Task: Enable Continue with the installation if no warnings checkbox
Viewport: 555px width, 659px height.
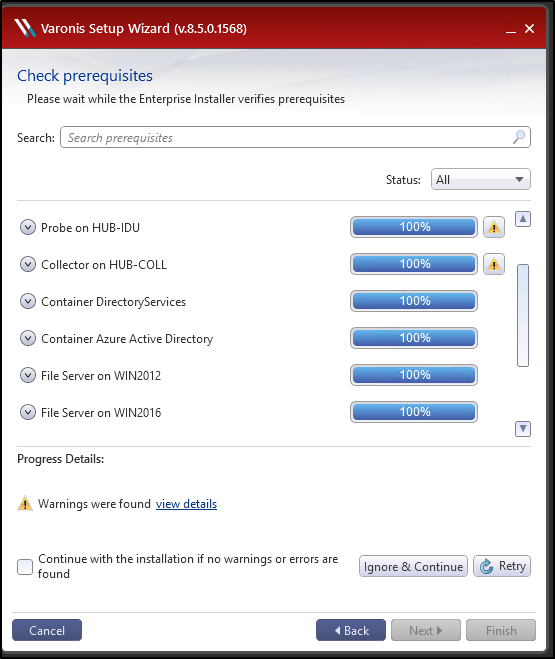Action: point(25,567)
